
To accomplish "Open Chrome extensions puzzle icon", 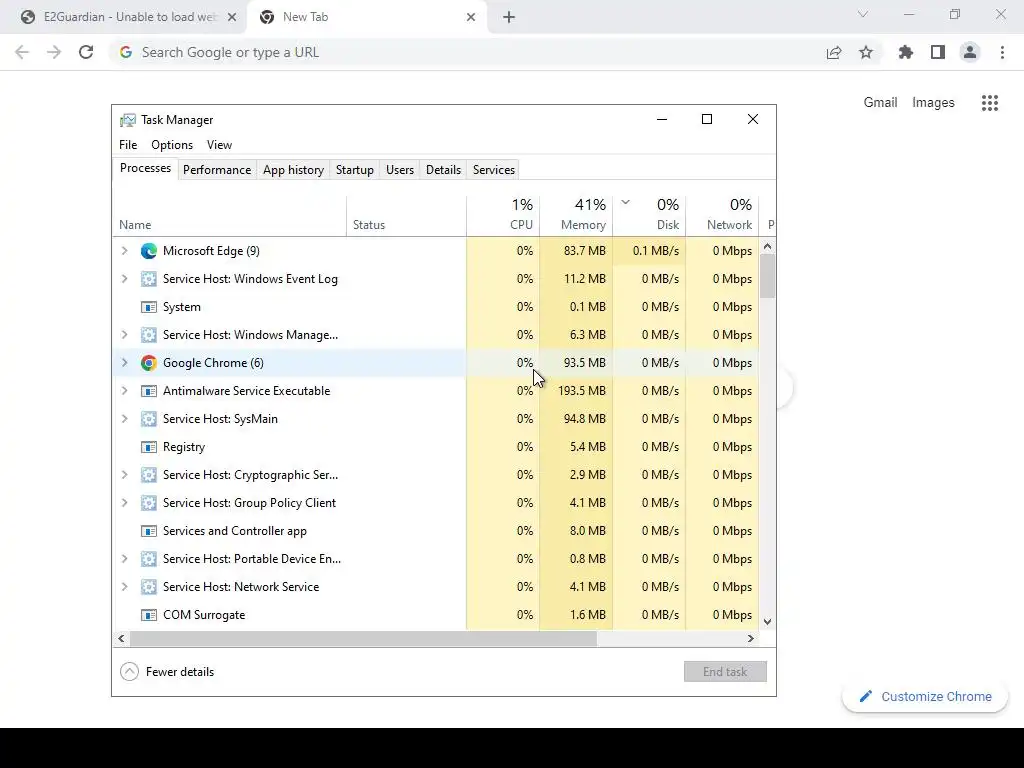I will (x=906, y=52).
